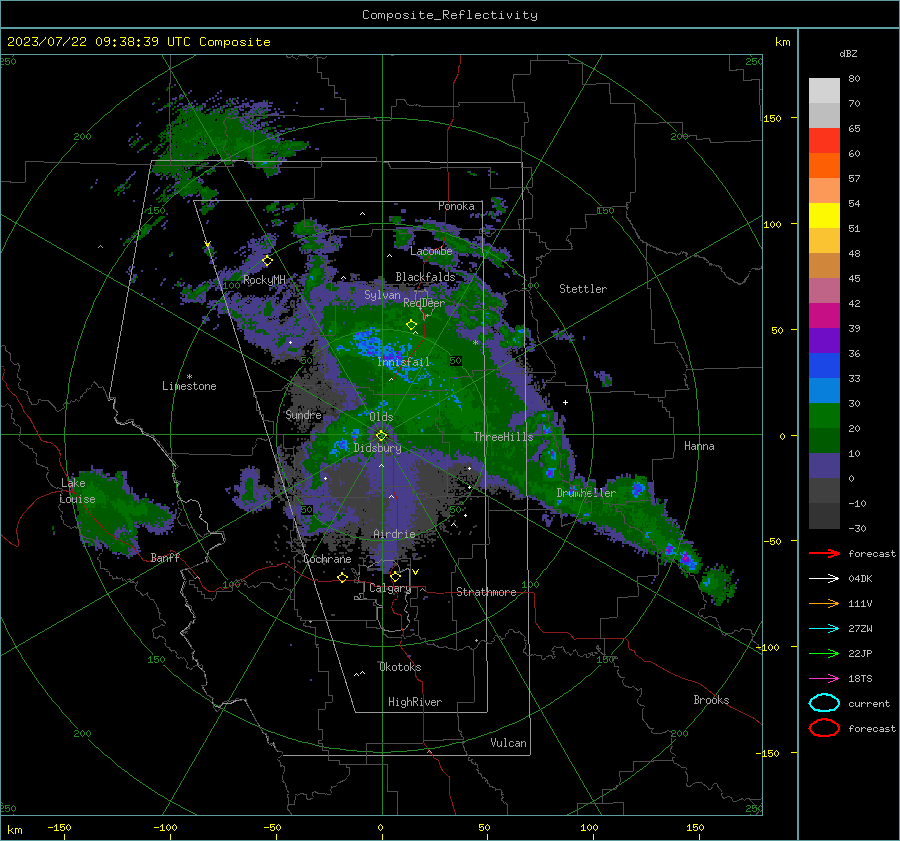Select the red 65 dBZ color swatch
This screenshot has width=900, height=841.
coord(824,140)
